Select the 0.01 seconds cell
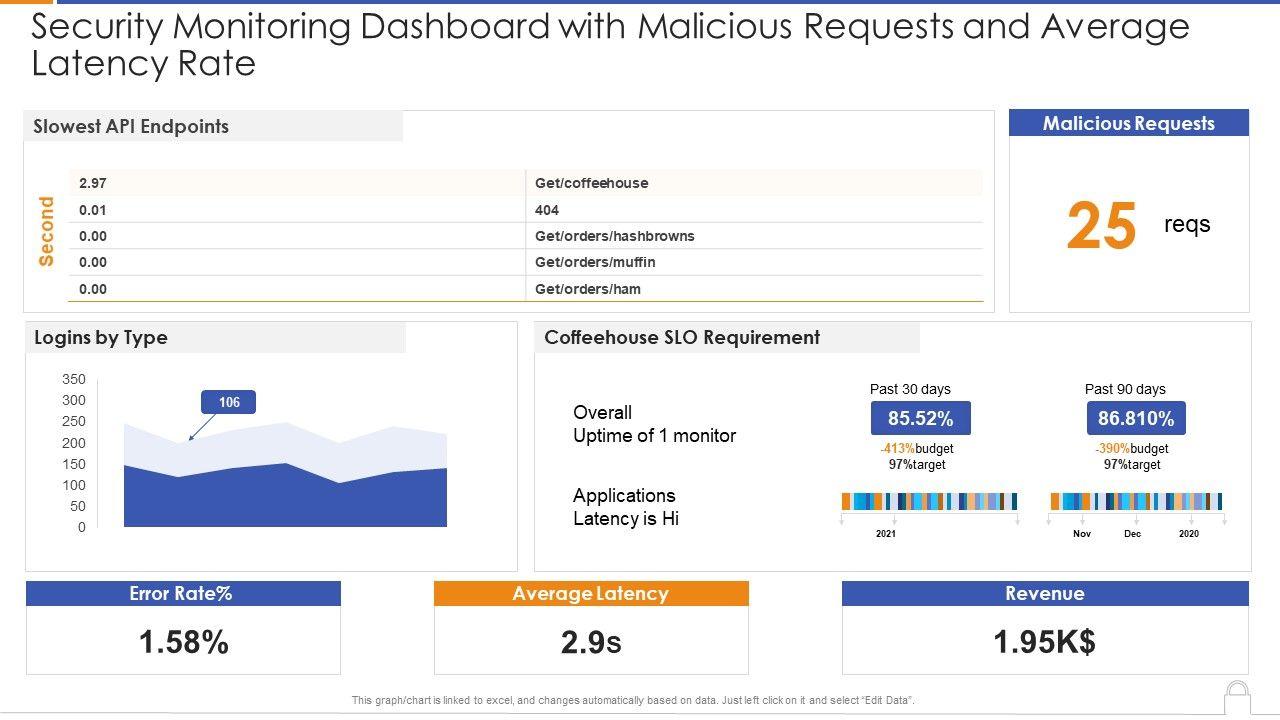This screenshot has height=720, width=1280. click(296, 210)
